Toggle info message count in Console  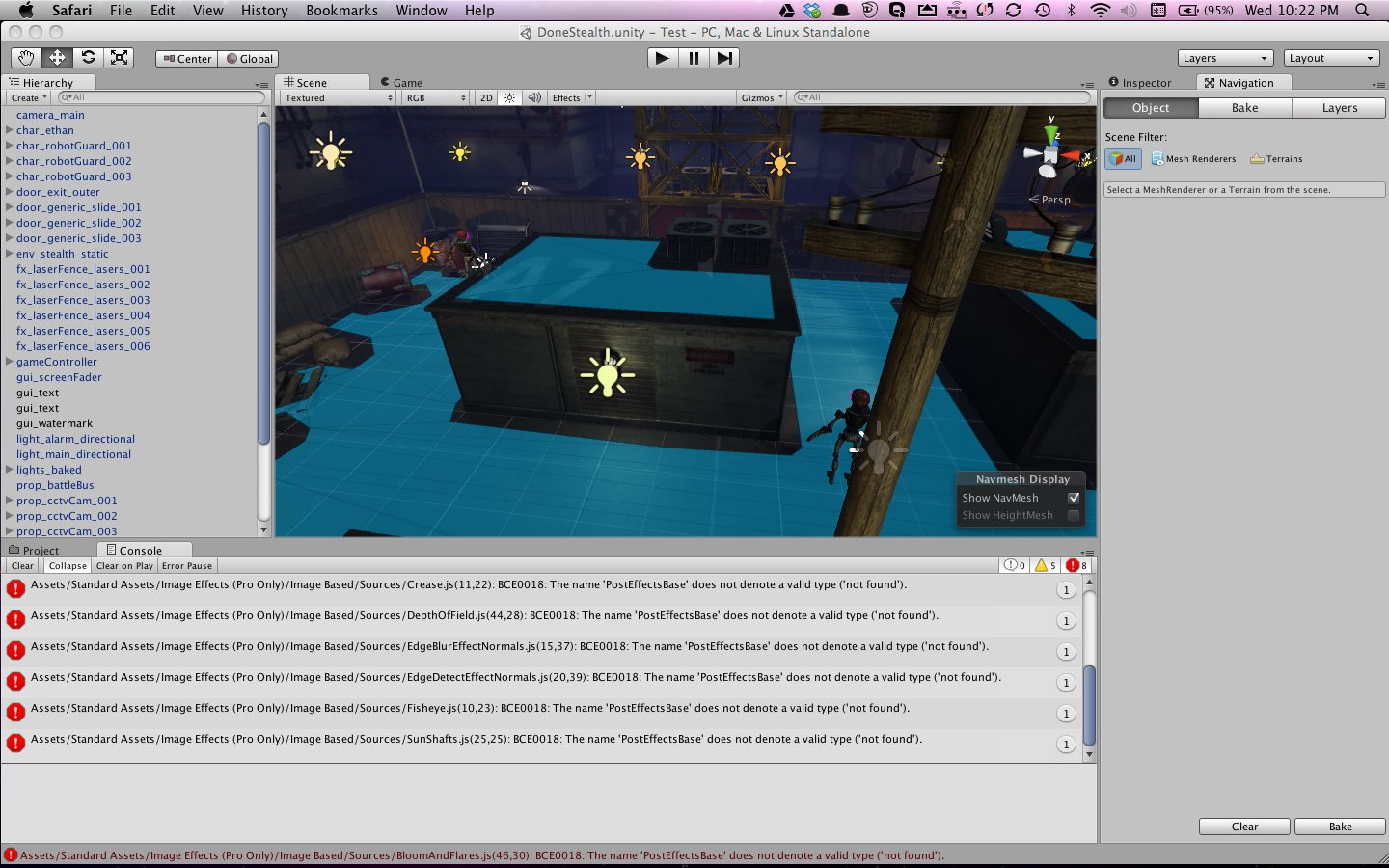tap(1015, 565)
